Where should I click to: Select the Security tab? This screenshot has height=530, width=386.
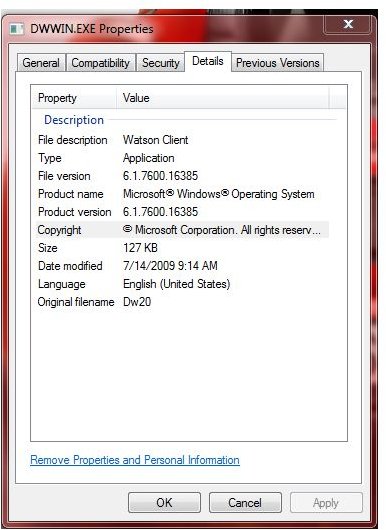[x=161, y=63]
